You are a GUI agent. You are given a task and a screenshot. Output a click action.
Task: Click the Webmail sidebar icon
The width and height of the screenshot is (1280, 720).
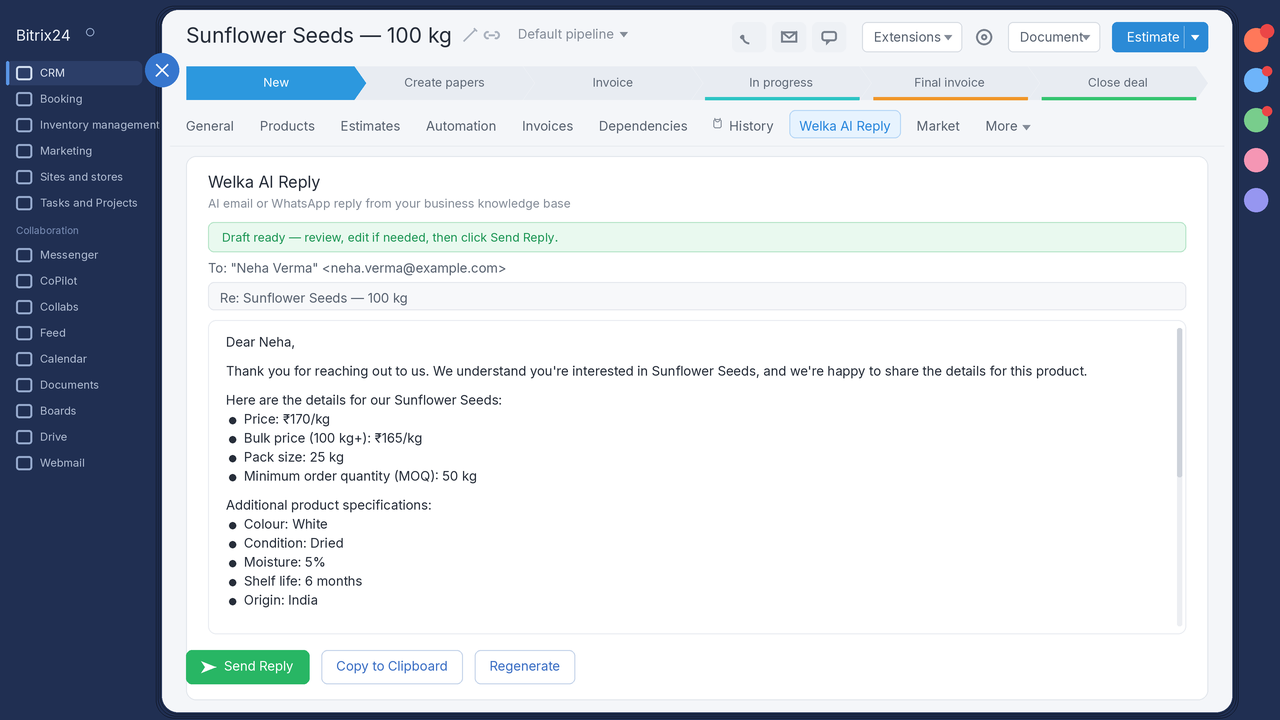(x=24, y=463)
